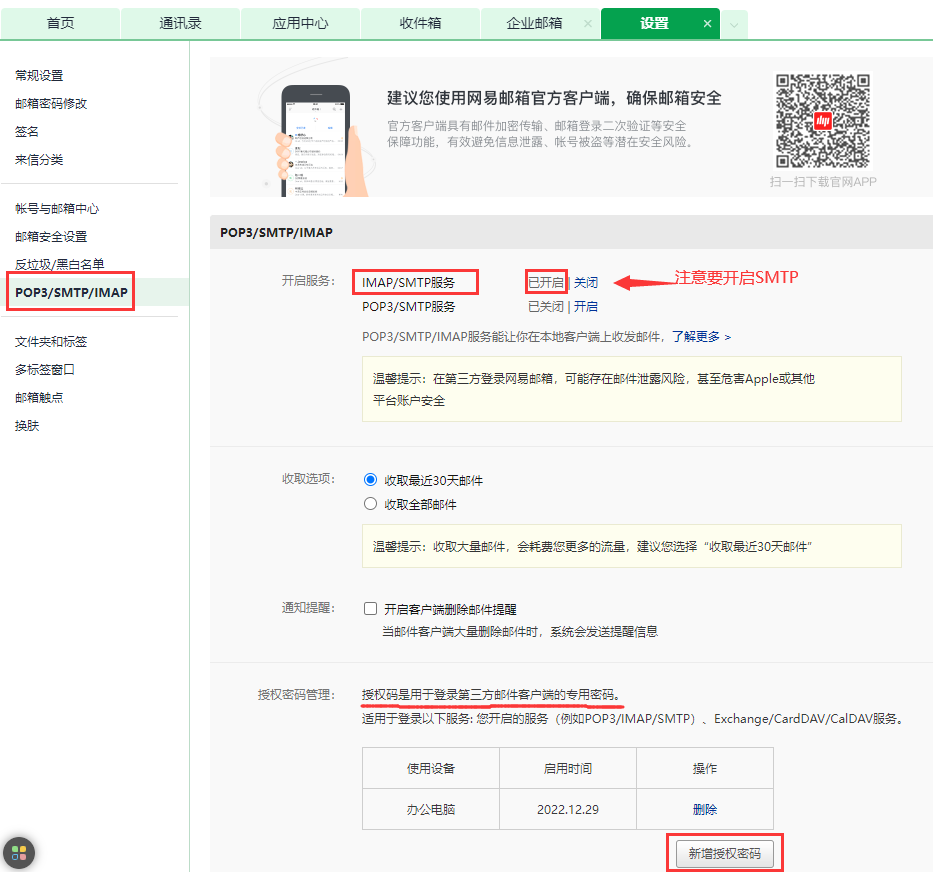Open 邮箱触点 settings
The width and height of the screenshot is (933, 872).
pyautogui.click(x=41, y=397)
